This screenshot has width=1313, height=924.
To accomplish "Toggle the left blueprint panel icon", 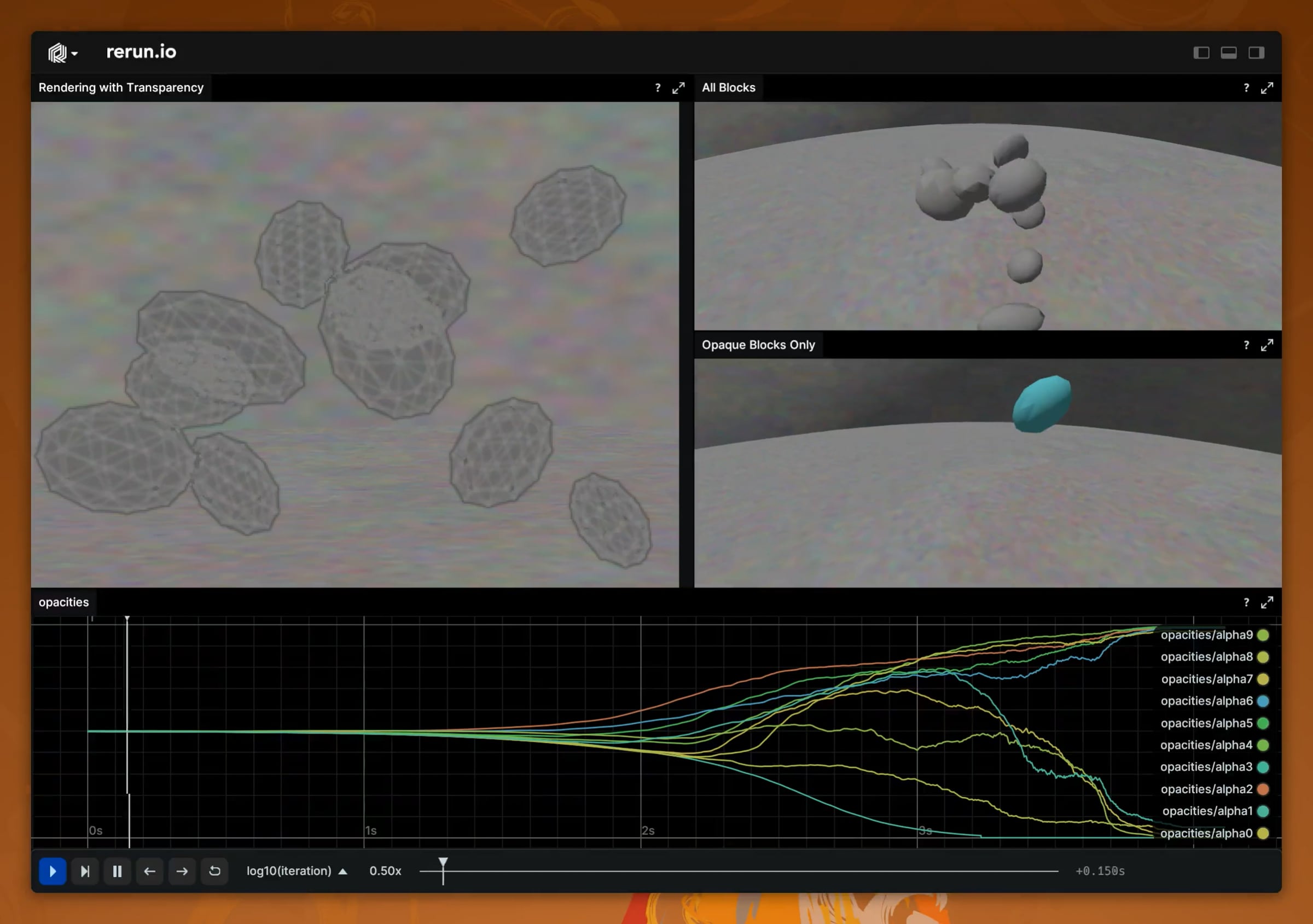I will tap(1201, 53).
